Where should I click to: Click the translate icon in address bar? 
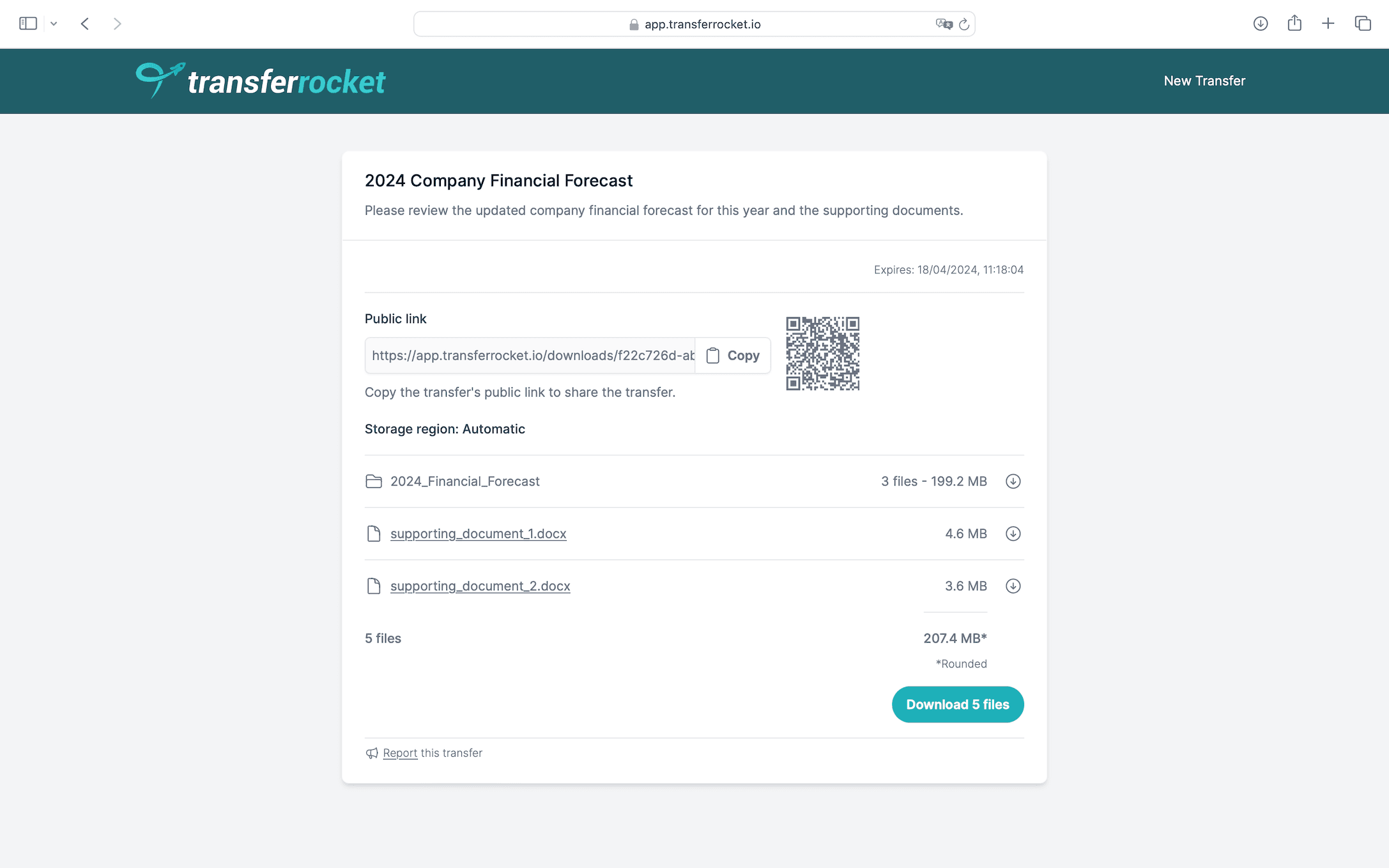coord(944,24)
